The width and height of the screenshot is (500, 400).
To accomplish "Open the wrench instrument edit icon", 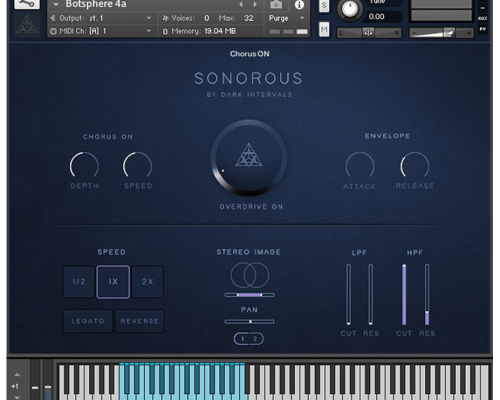I will point(27,4).
